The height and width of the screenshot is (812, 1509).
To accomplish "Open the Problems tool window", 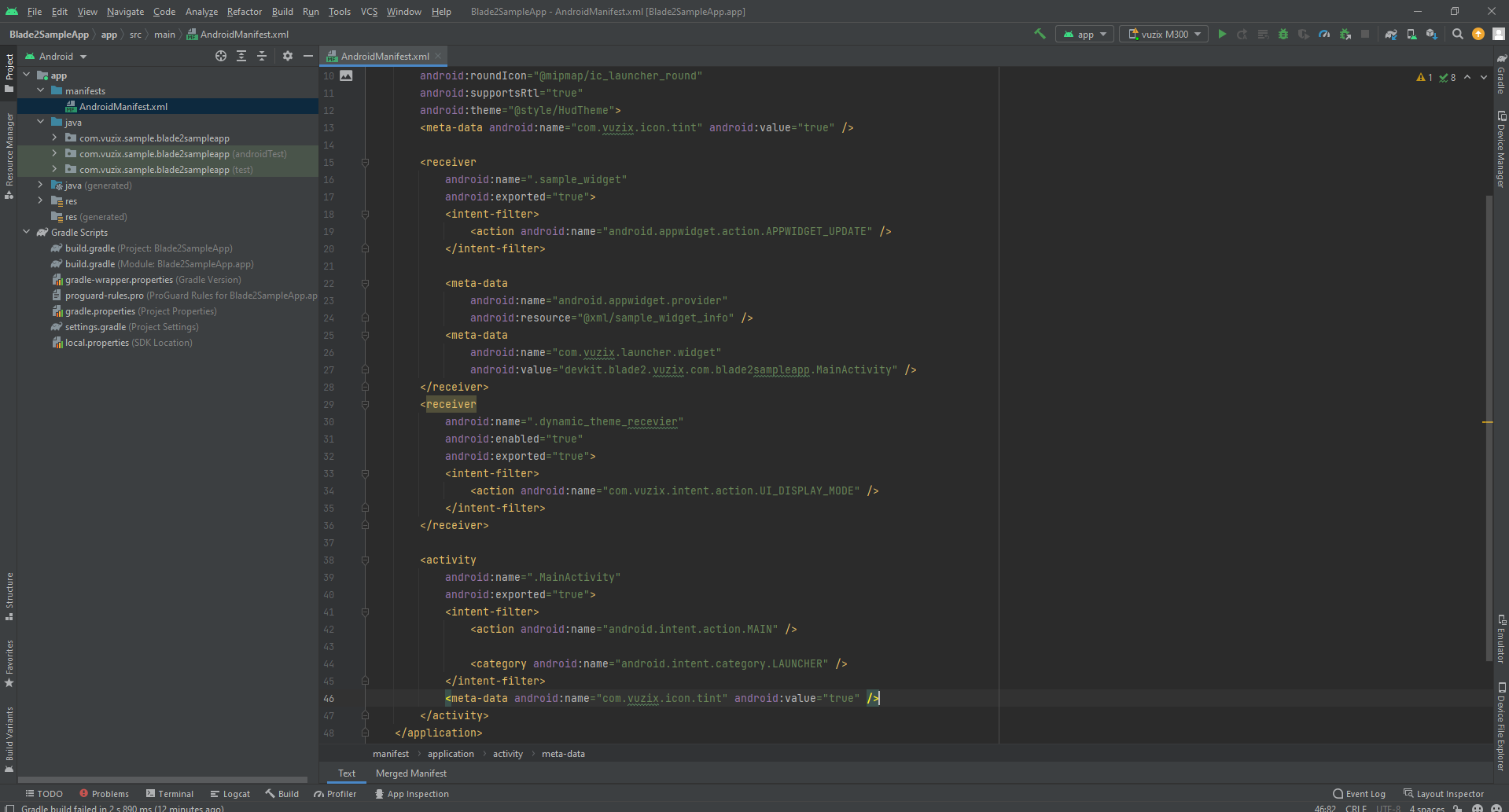I will pos(105,794).
